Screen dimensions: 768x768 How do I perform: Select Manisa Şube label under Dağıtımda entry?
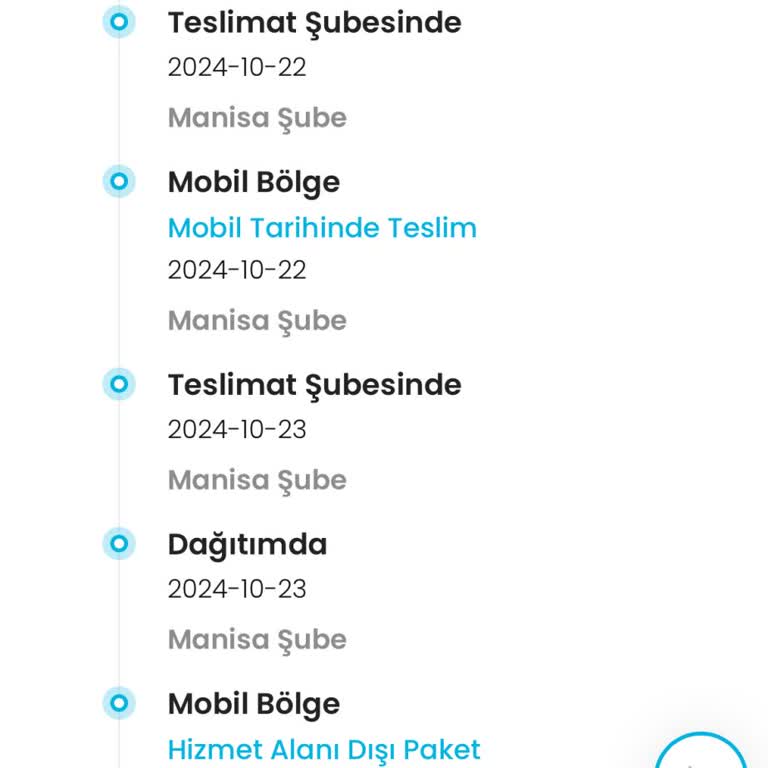click(257, 640)
